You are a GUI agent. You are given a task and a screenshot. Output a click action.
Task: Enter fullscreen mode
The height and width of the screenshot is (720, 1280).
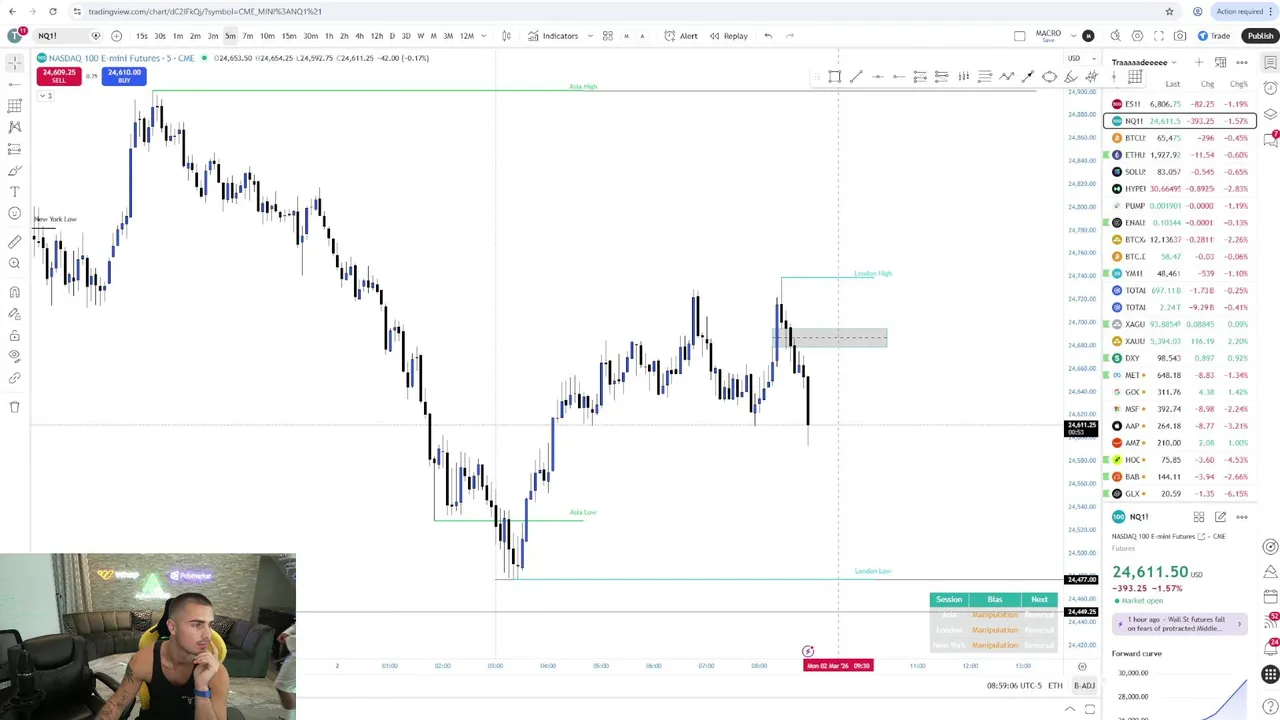pyautogui.click(x=1159, y=36)
